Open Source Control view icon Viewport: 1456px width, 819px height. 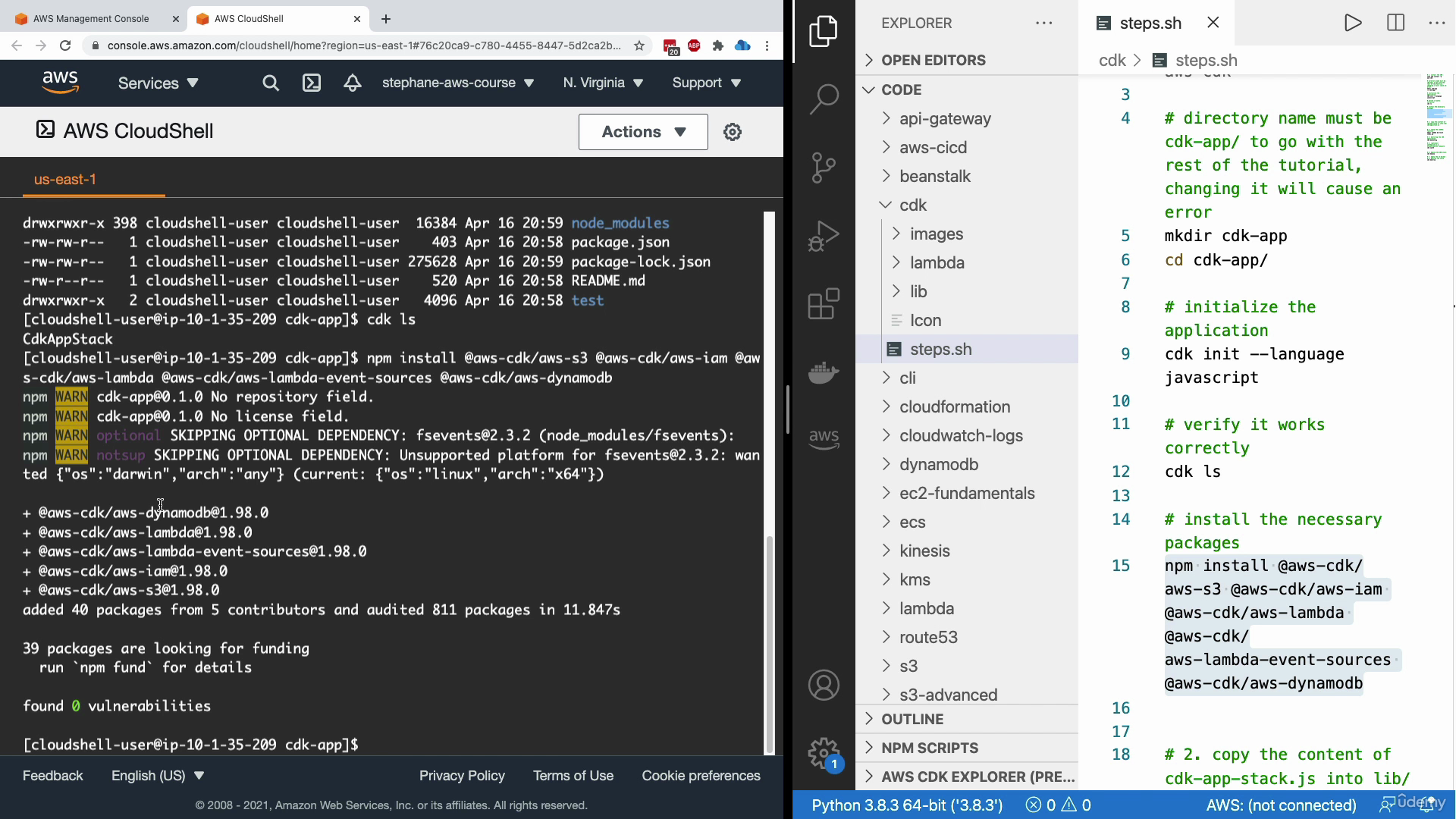(824, 167)
